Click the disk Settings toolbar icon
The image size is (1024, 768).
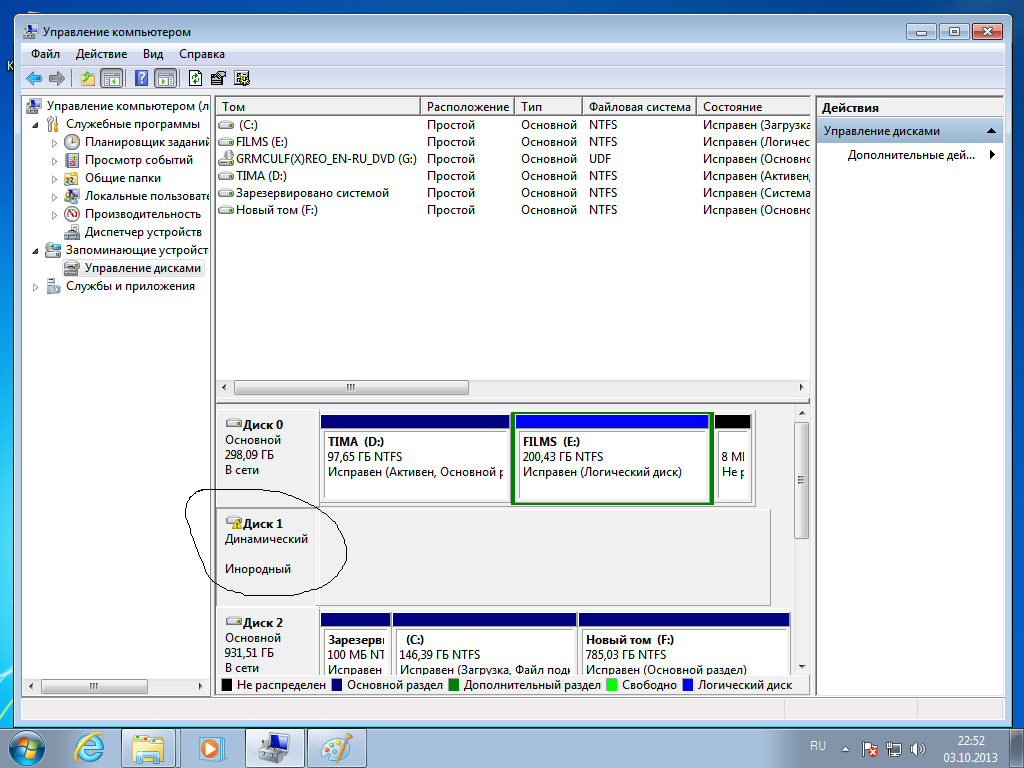pyautogui.click(x=241, y=78)
